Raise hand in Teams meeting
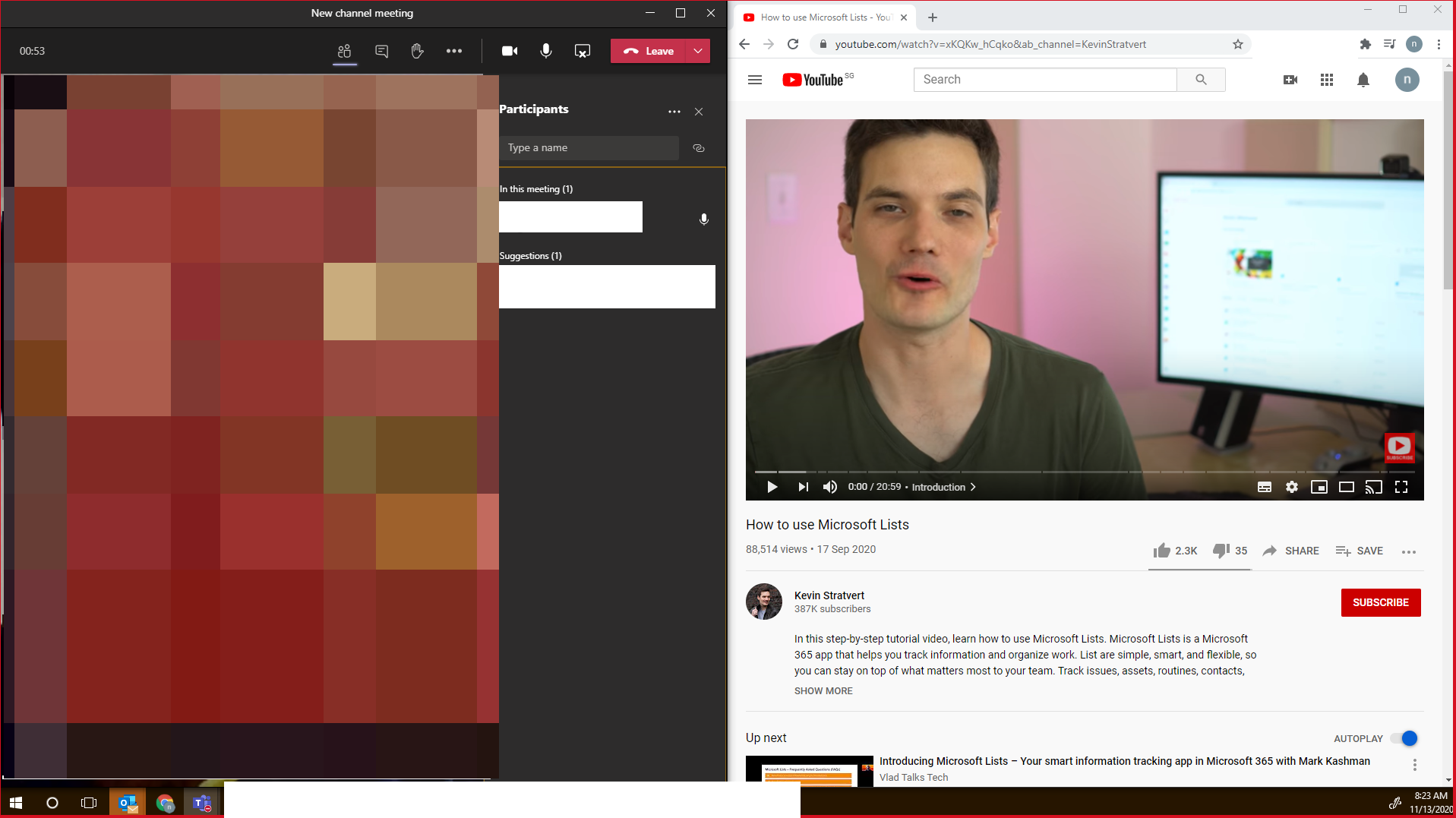1456x818 pixels. tap(417, 51)
